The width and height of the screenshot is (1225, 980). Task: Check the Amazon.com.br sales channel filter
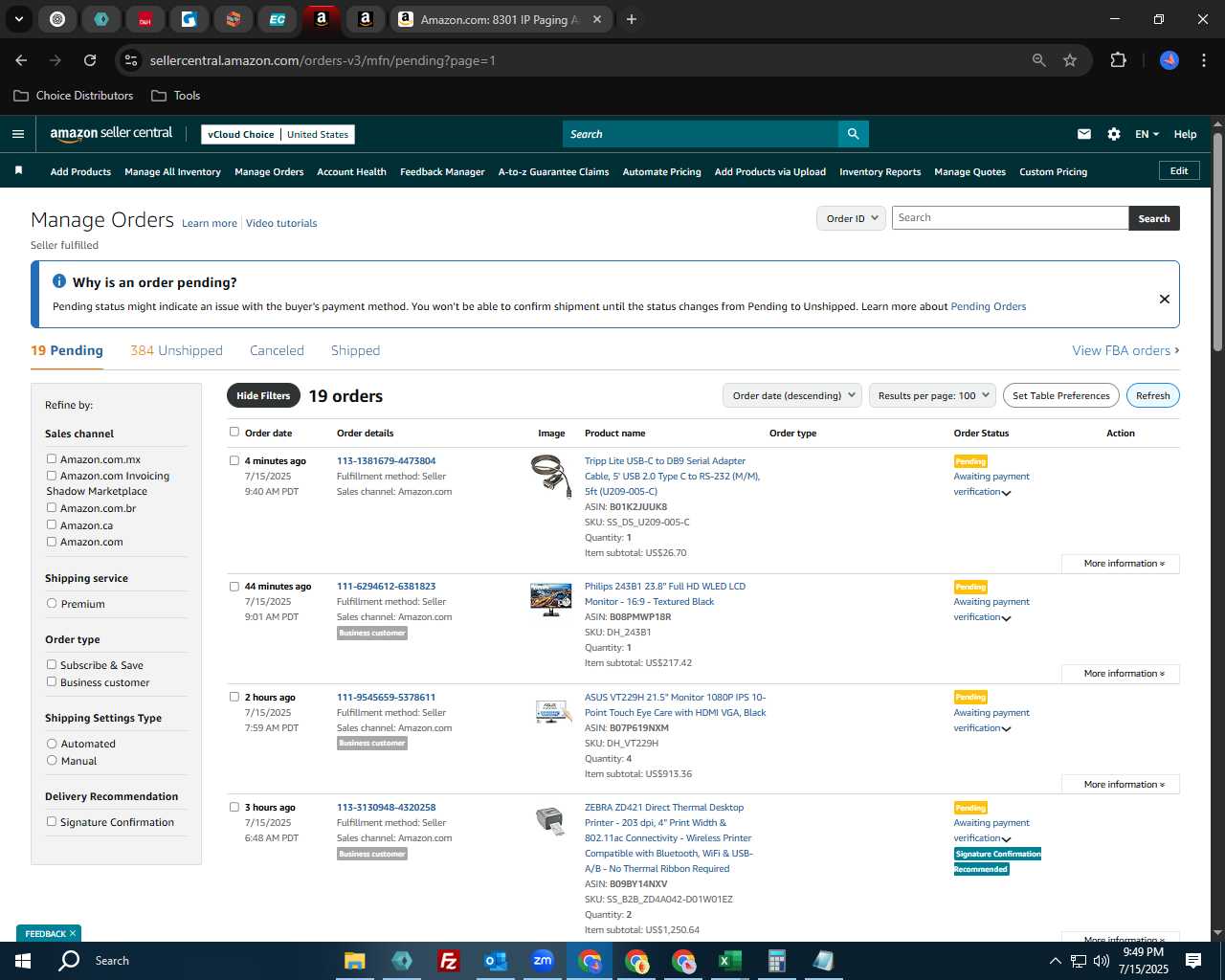[52, 507]
